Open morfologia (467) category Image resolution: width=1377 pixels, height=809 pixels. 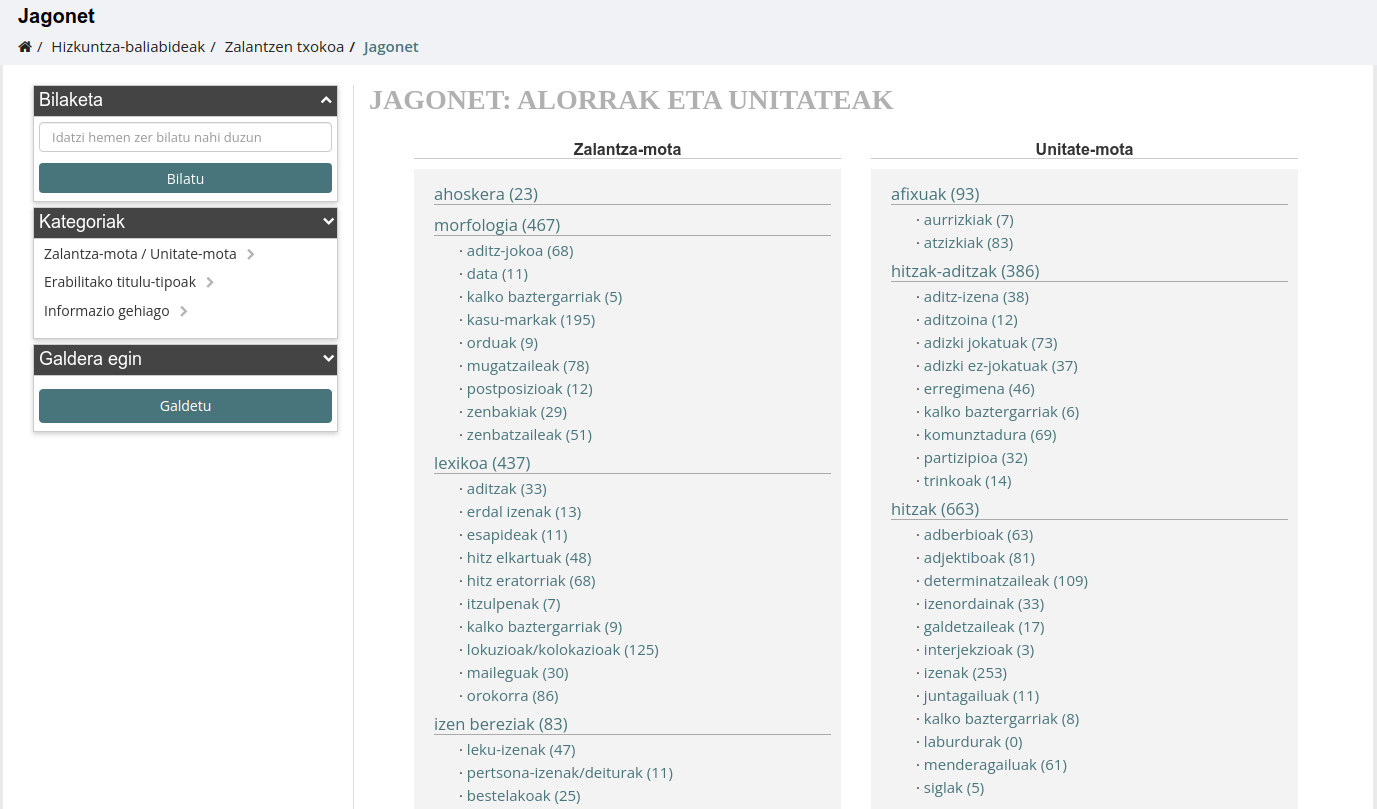(x=497, y=225)
